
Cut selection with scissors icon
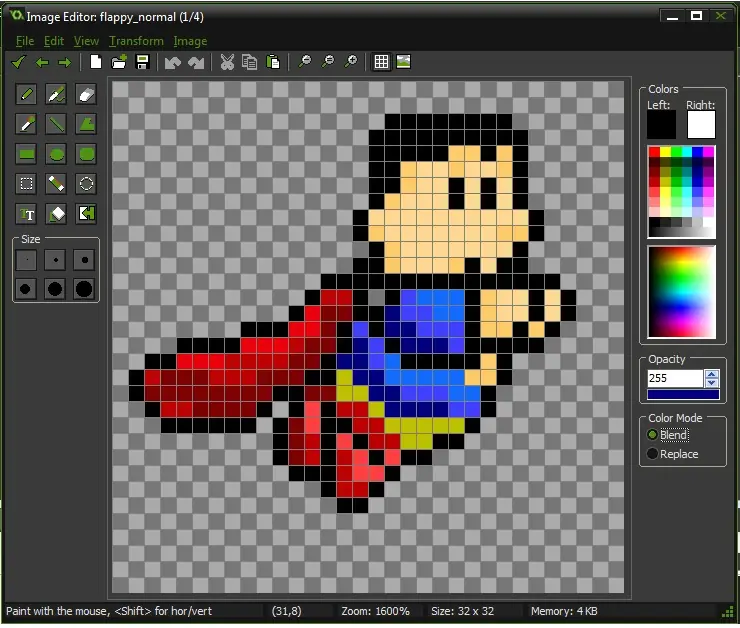227,62
